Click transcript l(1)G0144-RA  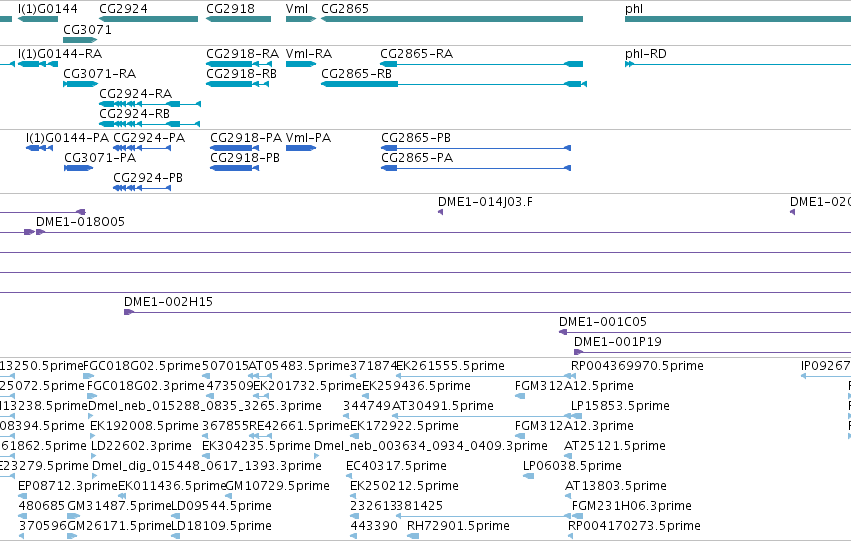pos(37,64)
